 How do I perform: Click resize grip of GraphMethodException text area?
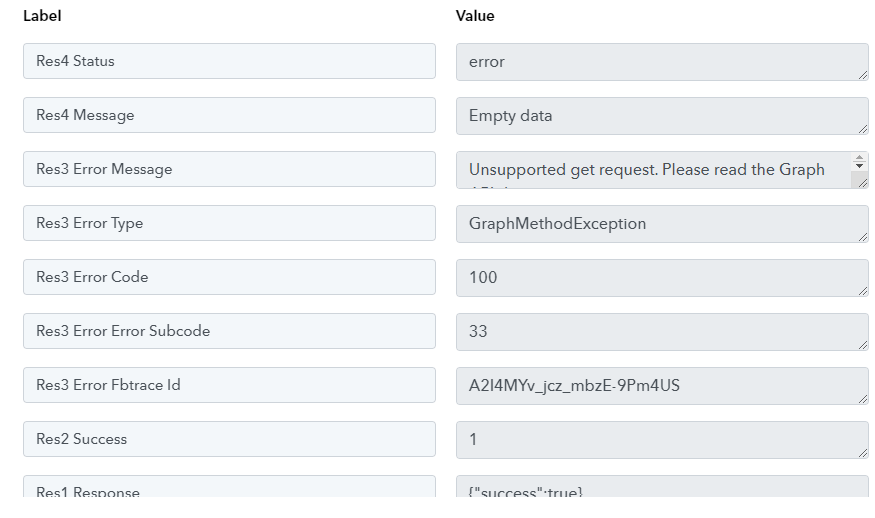(x=863, y=237)
